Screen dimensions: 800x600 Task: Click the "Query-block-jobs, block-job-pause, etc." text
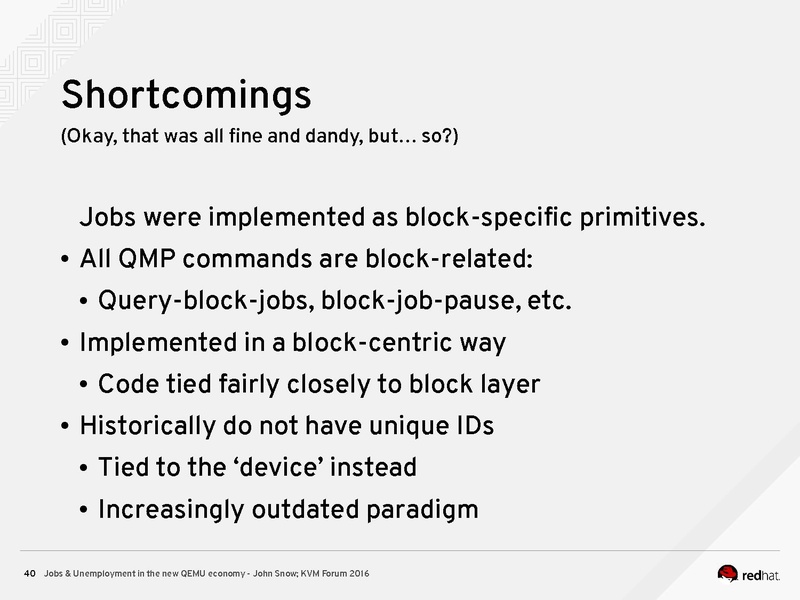[x=335, y=301]
